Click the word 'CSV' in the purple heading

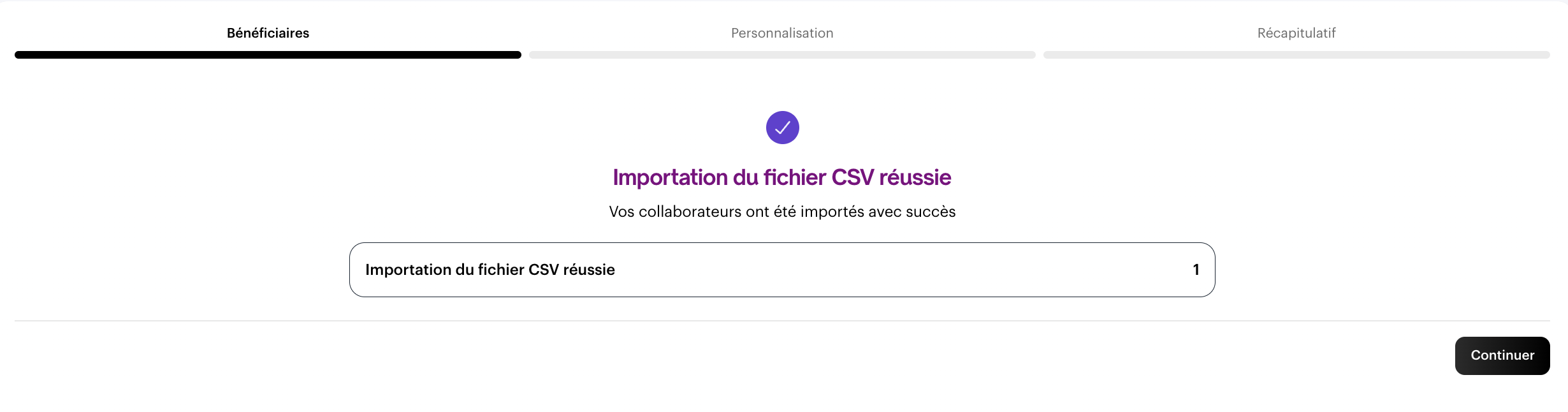[853, 177]
